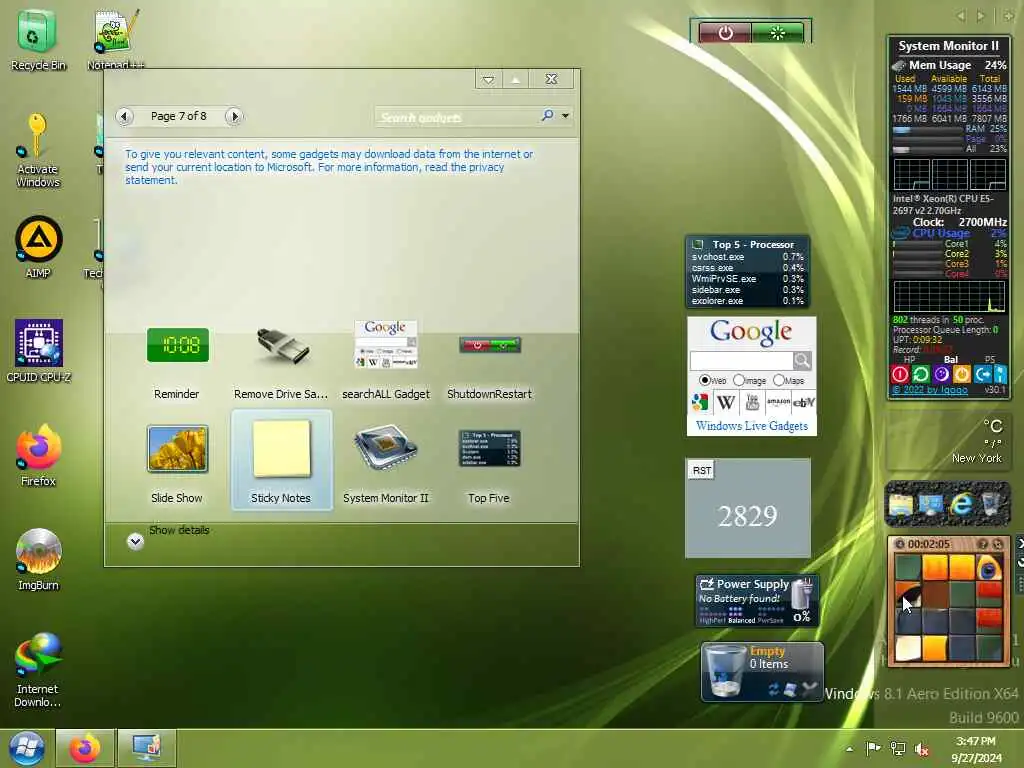Click the Google engine icon in searchALL gadget
Screen dimensions: 1024x768
click(x=700, y=402)
